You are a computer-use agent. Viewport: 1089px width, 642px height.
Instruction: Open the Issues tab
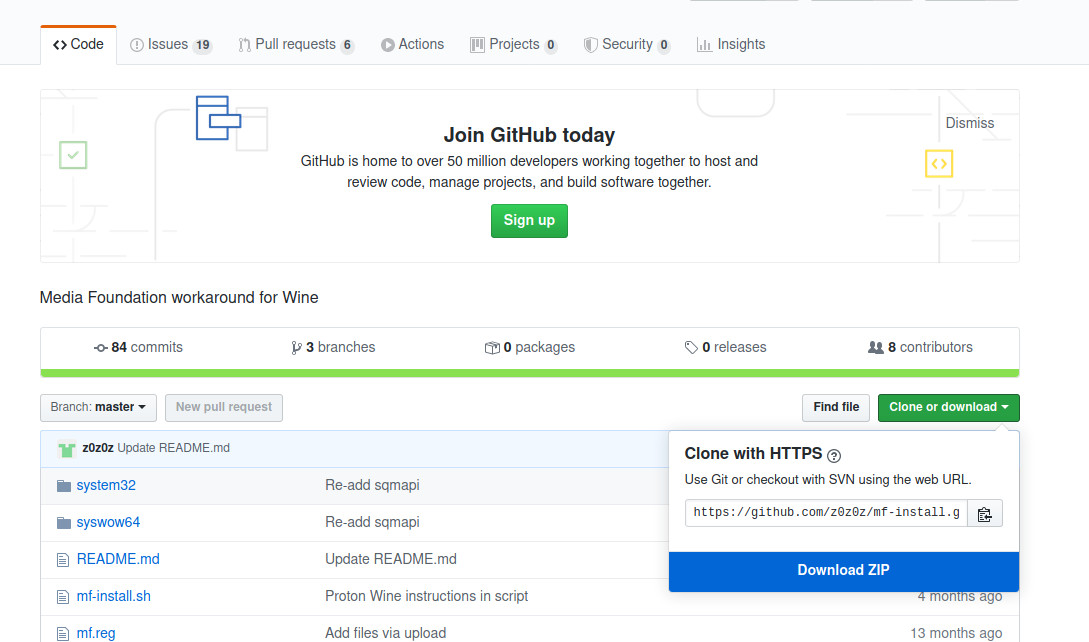tap(171, 44)
